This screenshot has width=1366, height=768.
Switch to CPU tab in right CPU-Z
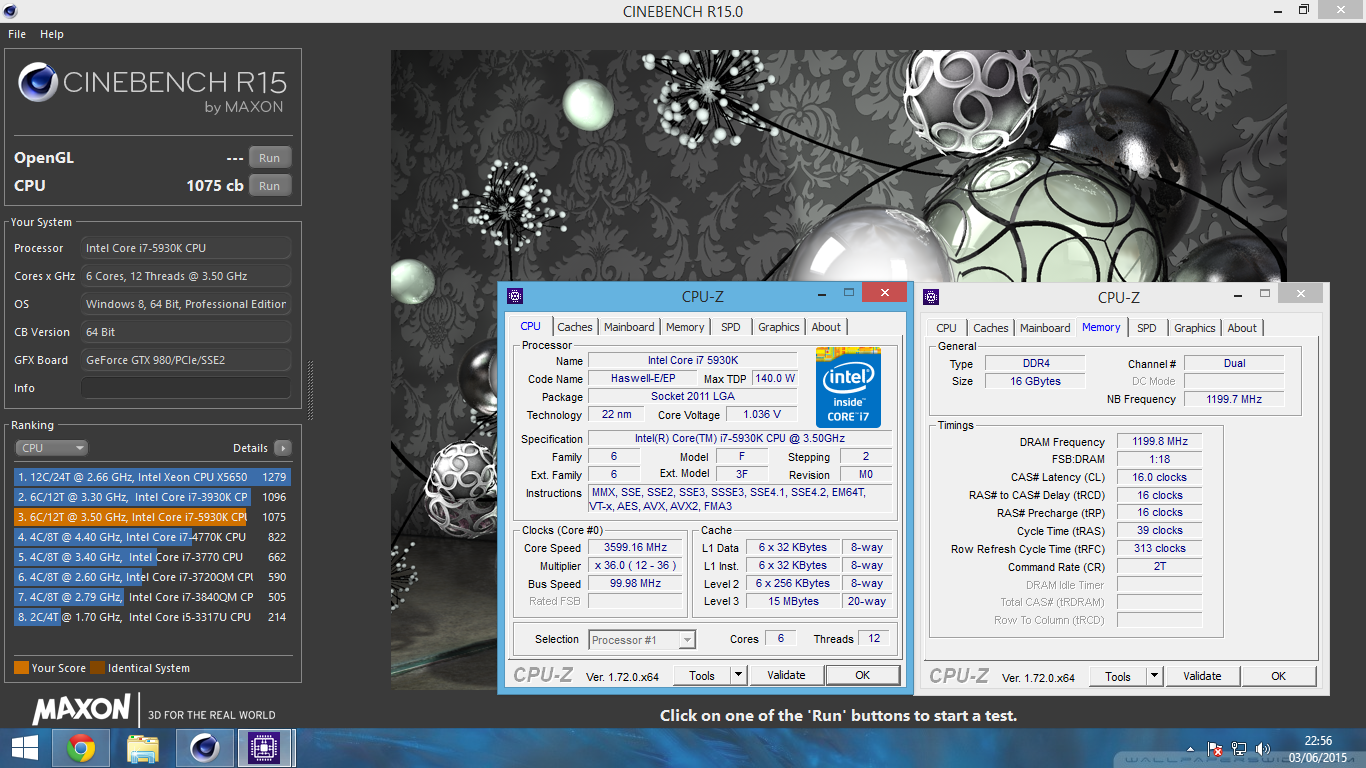click(x=947, y=328)
